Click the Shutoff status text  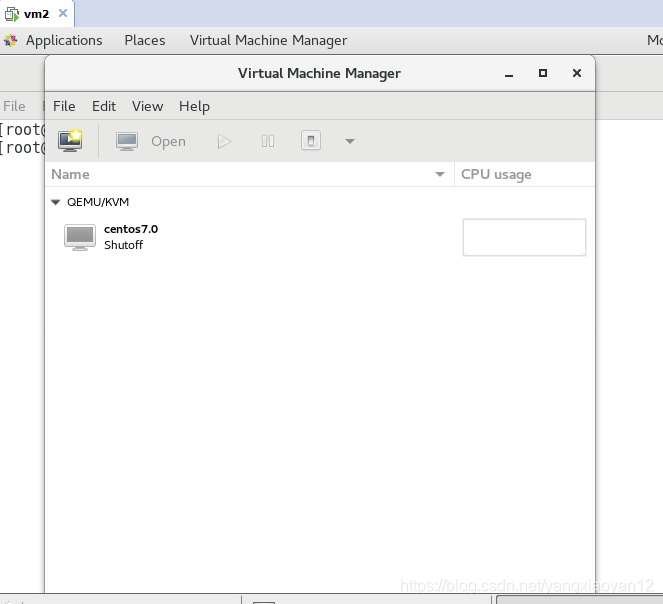(x=123, y=245)
